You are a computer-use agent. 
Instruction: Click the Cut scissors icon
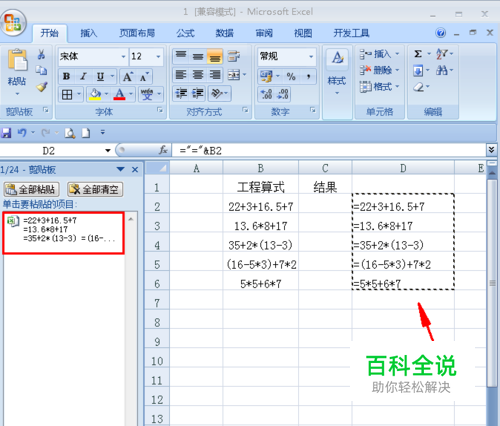tap(41, 54)
